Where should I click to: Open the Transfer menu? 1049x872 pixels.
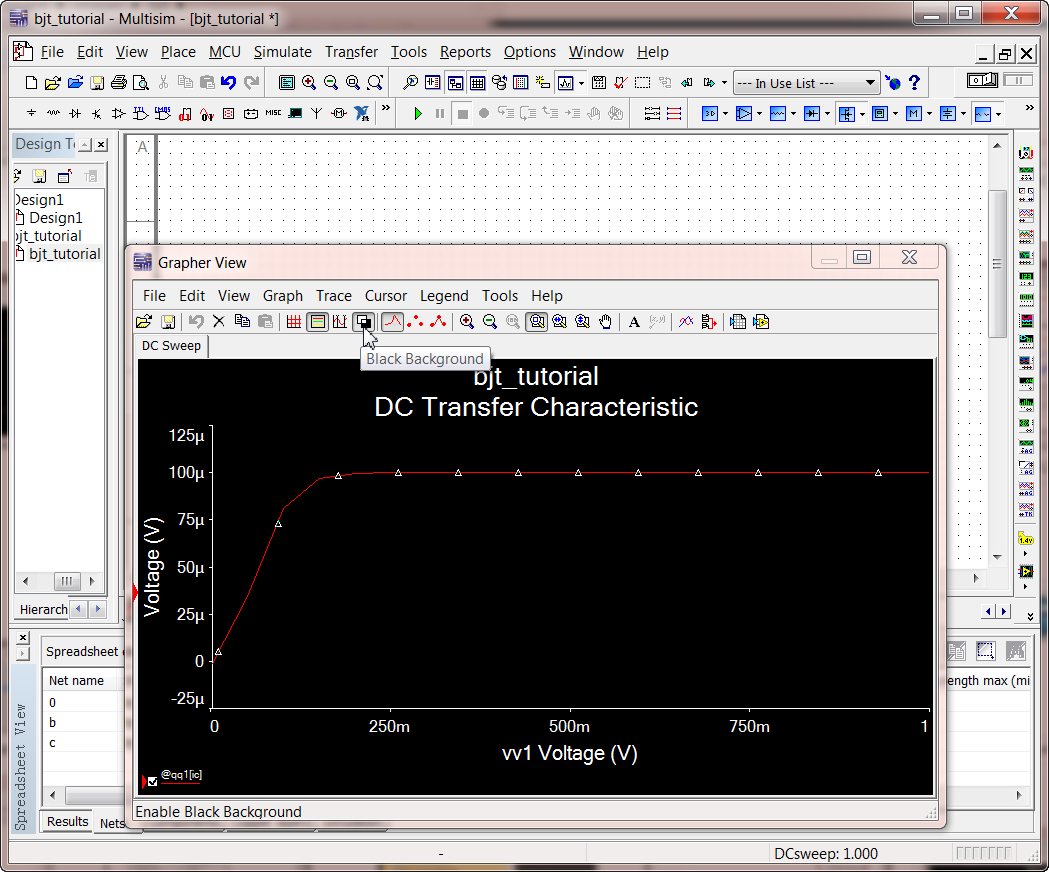click(351, 52)
